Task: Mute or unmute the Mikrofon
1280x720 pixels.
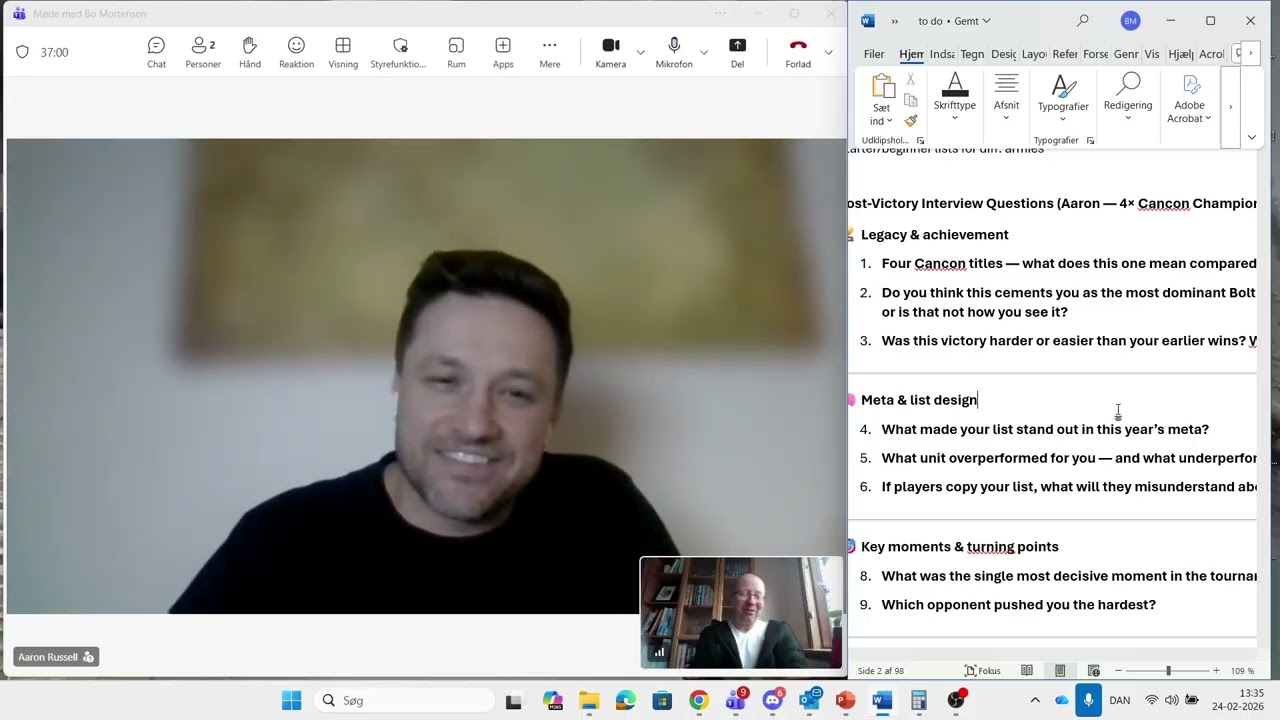Action: click(674, 52)
